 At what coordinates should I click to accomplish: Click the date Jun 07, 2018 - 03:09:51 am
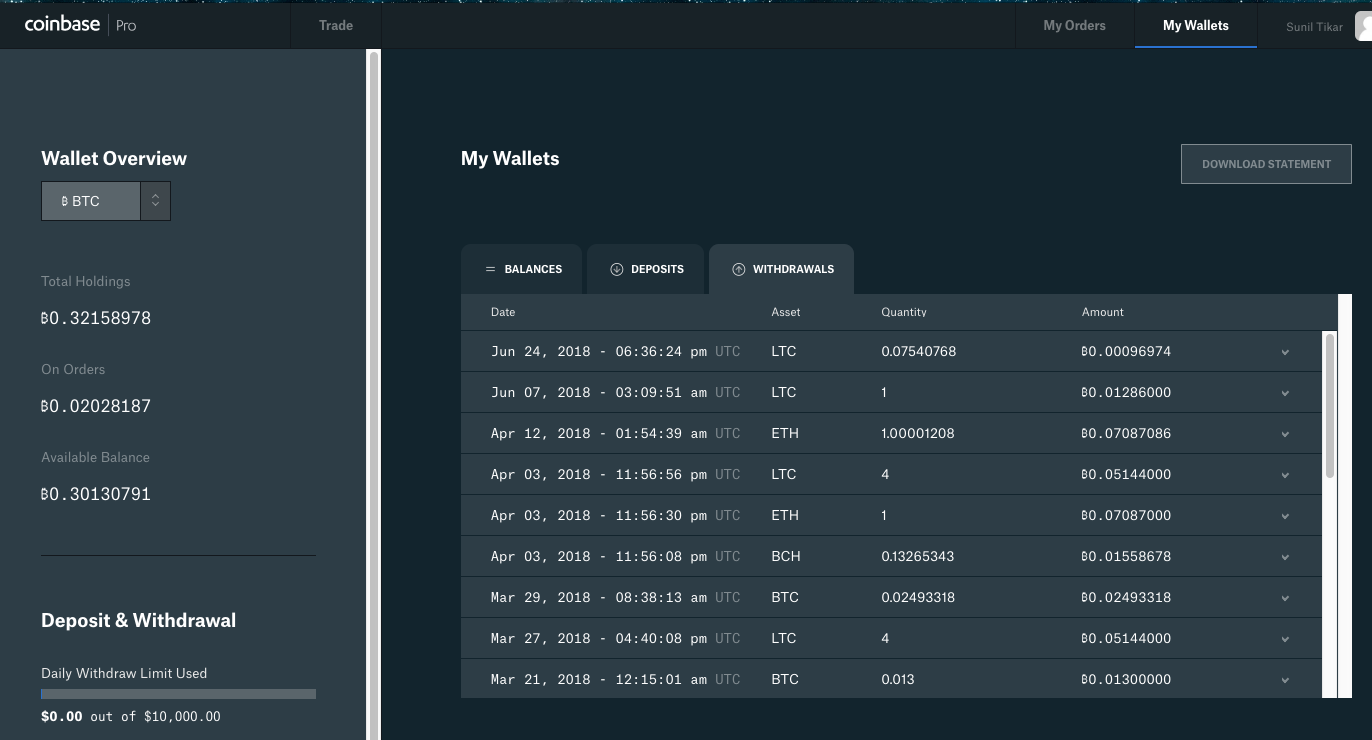(599, 393)
